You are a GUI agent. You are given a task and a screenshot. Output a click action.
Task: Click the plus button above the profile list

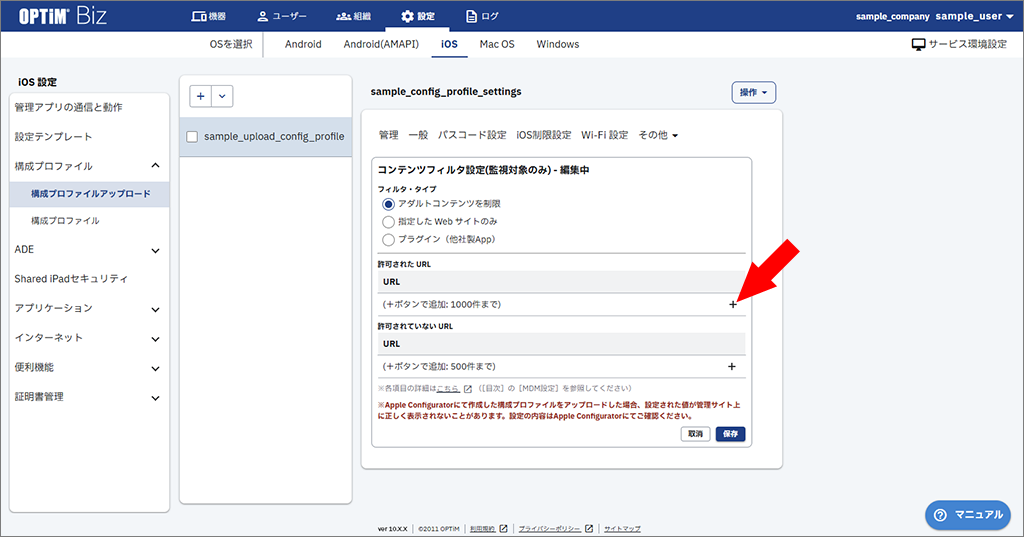(200, 96)
